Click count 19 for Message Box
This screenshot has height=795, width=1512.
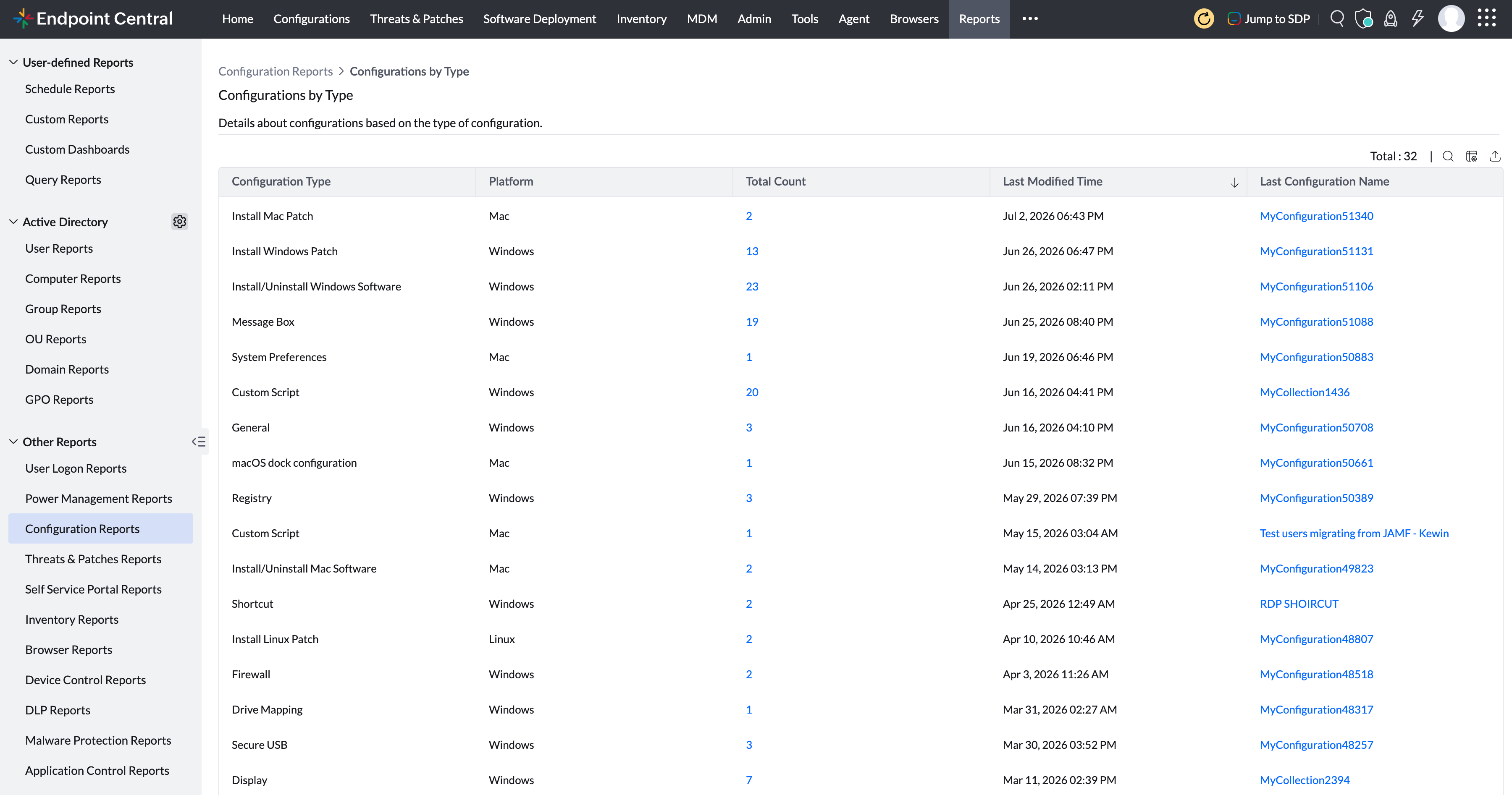[752, 322]
